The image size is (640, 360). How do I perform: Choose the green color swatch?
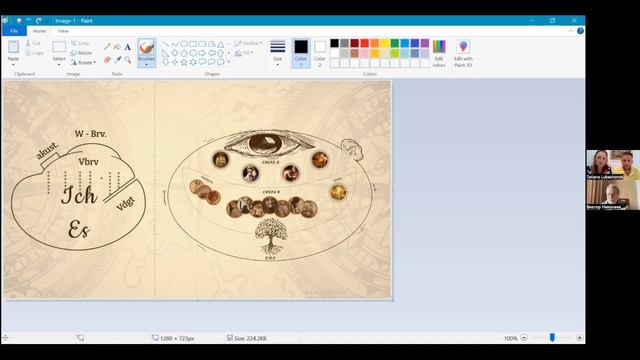click(395, 43)
